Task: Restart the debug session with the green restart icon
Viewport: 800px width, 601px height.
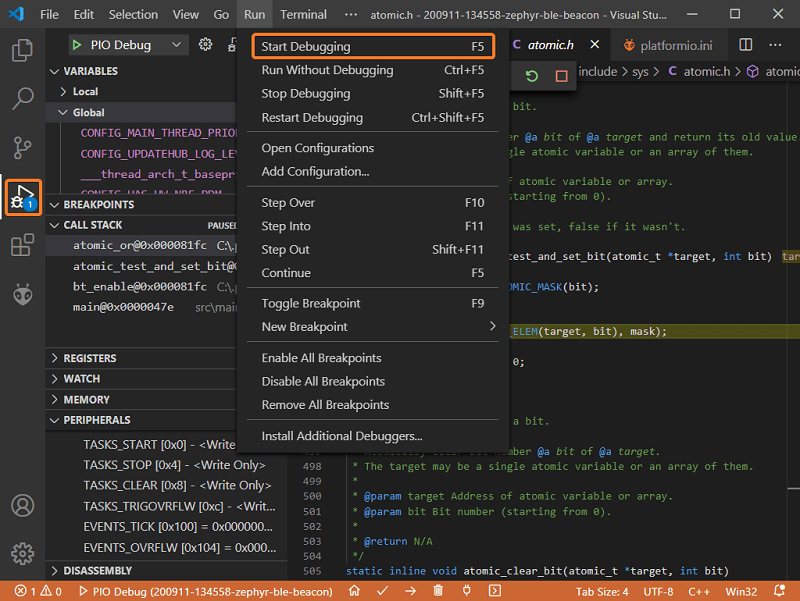Action: [531, 75]
